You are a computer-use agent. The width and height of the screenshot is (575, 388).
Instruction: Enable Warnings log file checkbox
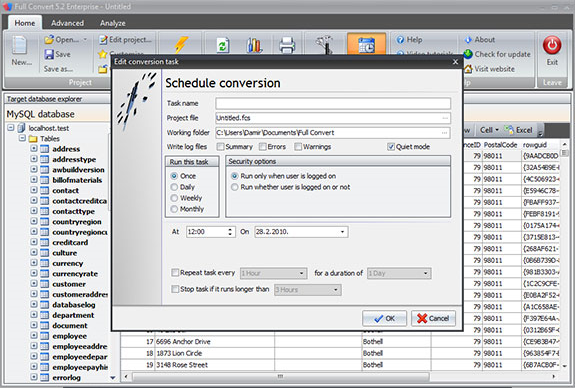point(298,147)
